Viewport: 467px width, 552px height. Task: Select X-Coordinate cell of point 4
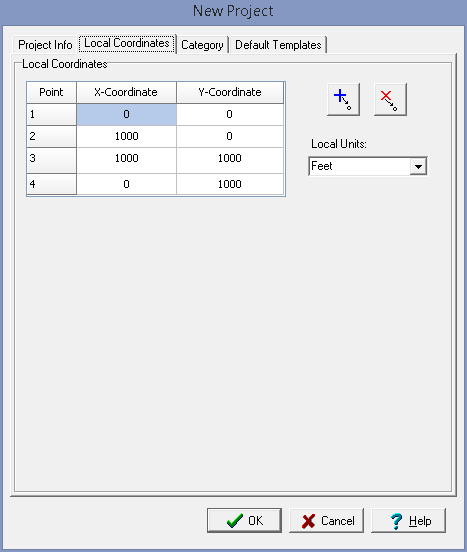click(126, 184)
